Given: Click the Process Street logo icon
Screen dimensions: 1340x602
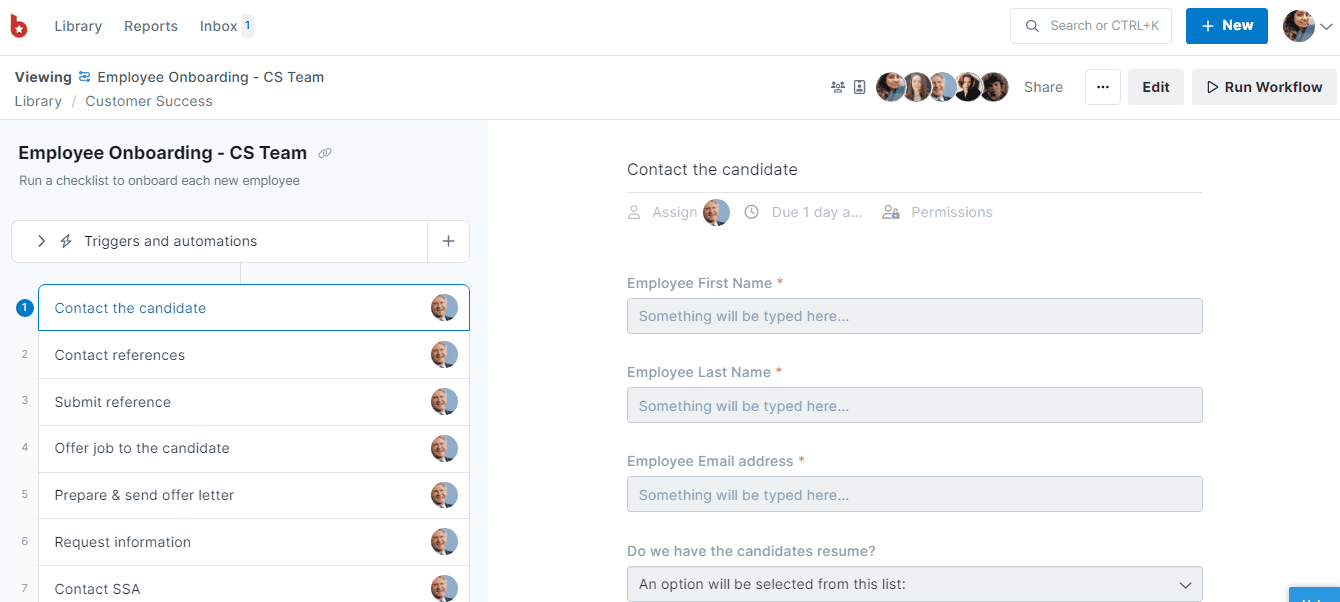Looking at the screenshot, I should click(x=19, y=26).
